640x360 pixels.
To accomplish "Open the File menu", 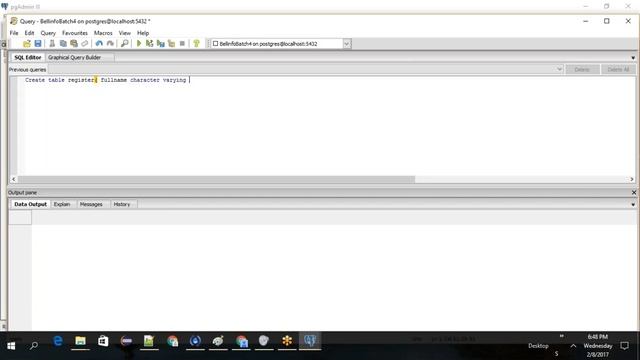I will click(14, 33).
